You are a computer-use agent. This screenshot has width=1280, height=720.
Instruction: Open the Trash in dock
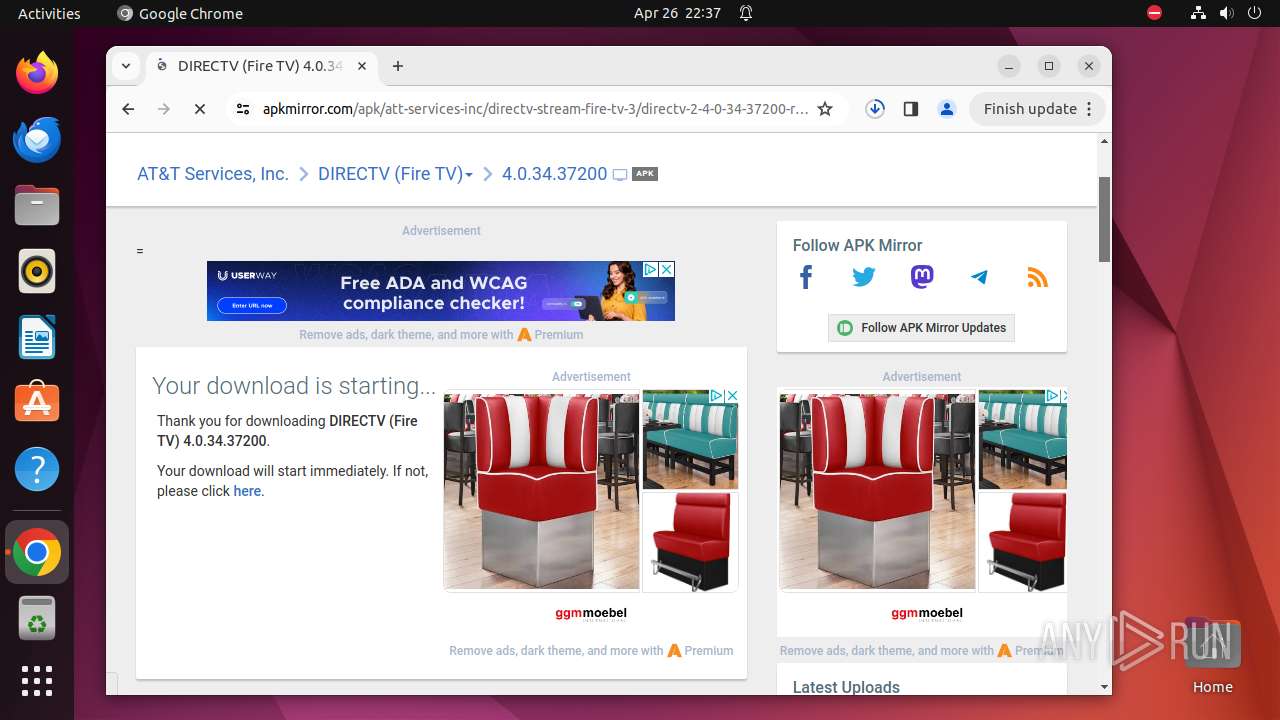click(x=37, y=618)
